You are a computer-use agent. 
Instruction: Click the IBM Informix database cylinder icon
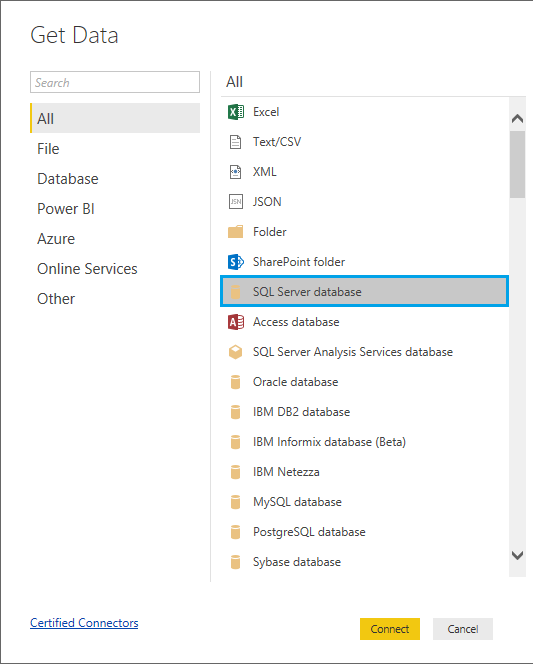tap(235, 442)
